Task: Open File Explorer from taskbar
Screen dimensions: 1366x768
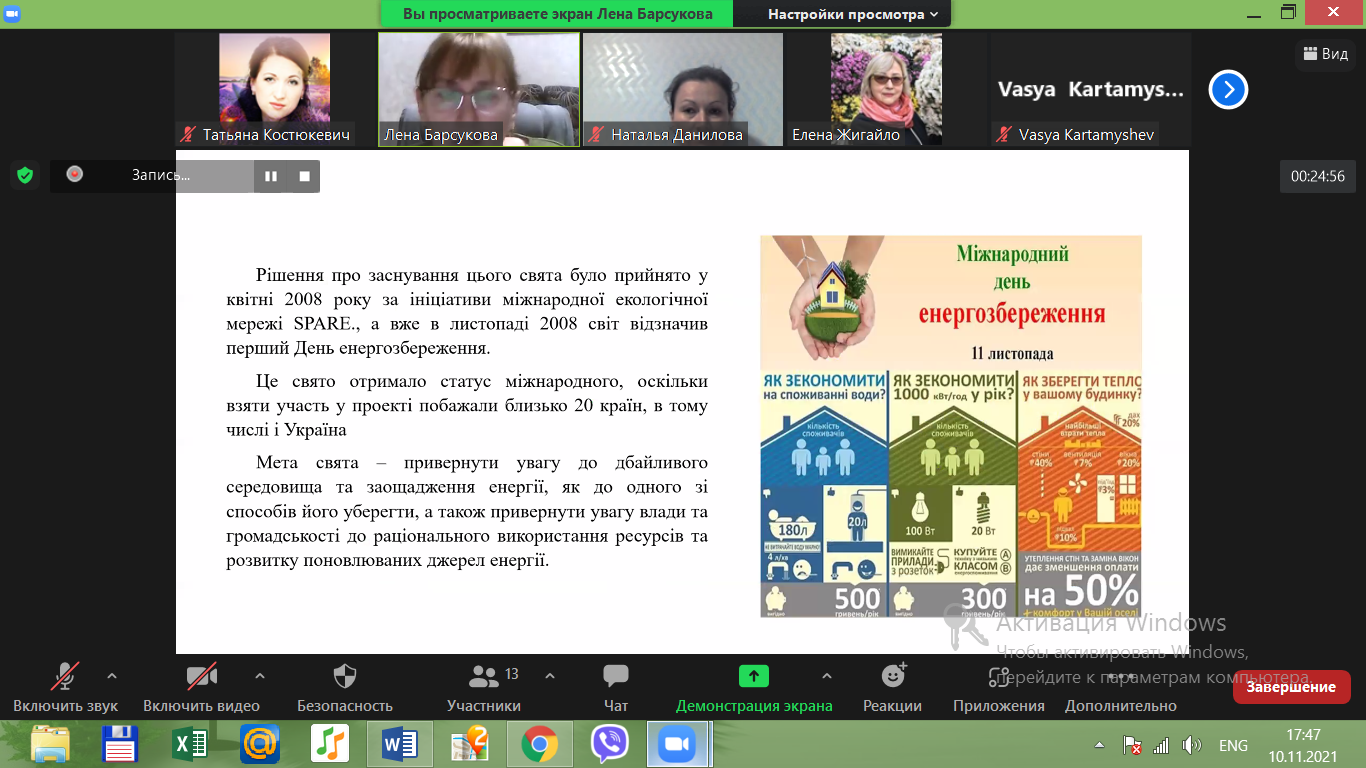Action: [50, 745]
